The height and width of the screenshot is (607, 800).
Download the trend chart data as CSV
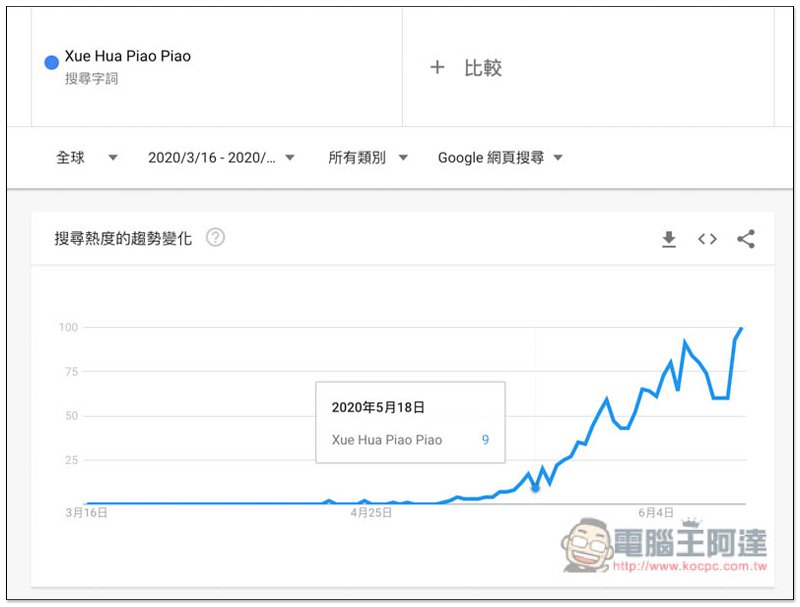coord(669,239)
